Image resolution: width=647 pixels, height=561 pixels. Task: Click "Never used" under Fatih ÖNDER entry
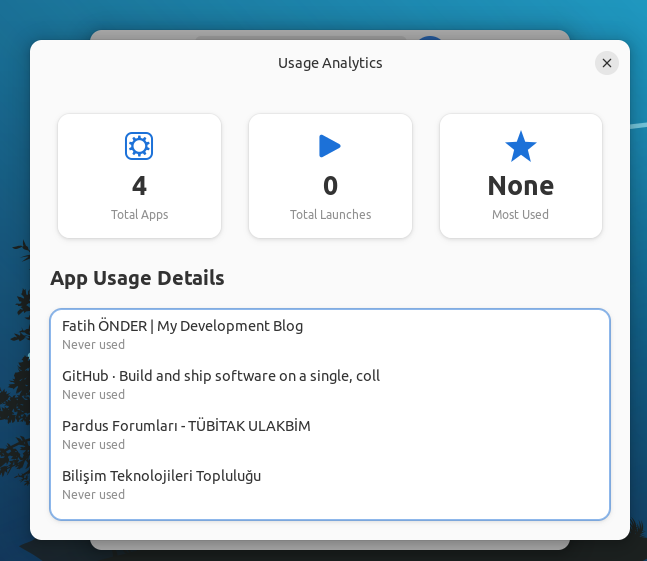[93, 345]
